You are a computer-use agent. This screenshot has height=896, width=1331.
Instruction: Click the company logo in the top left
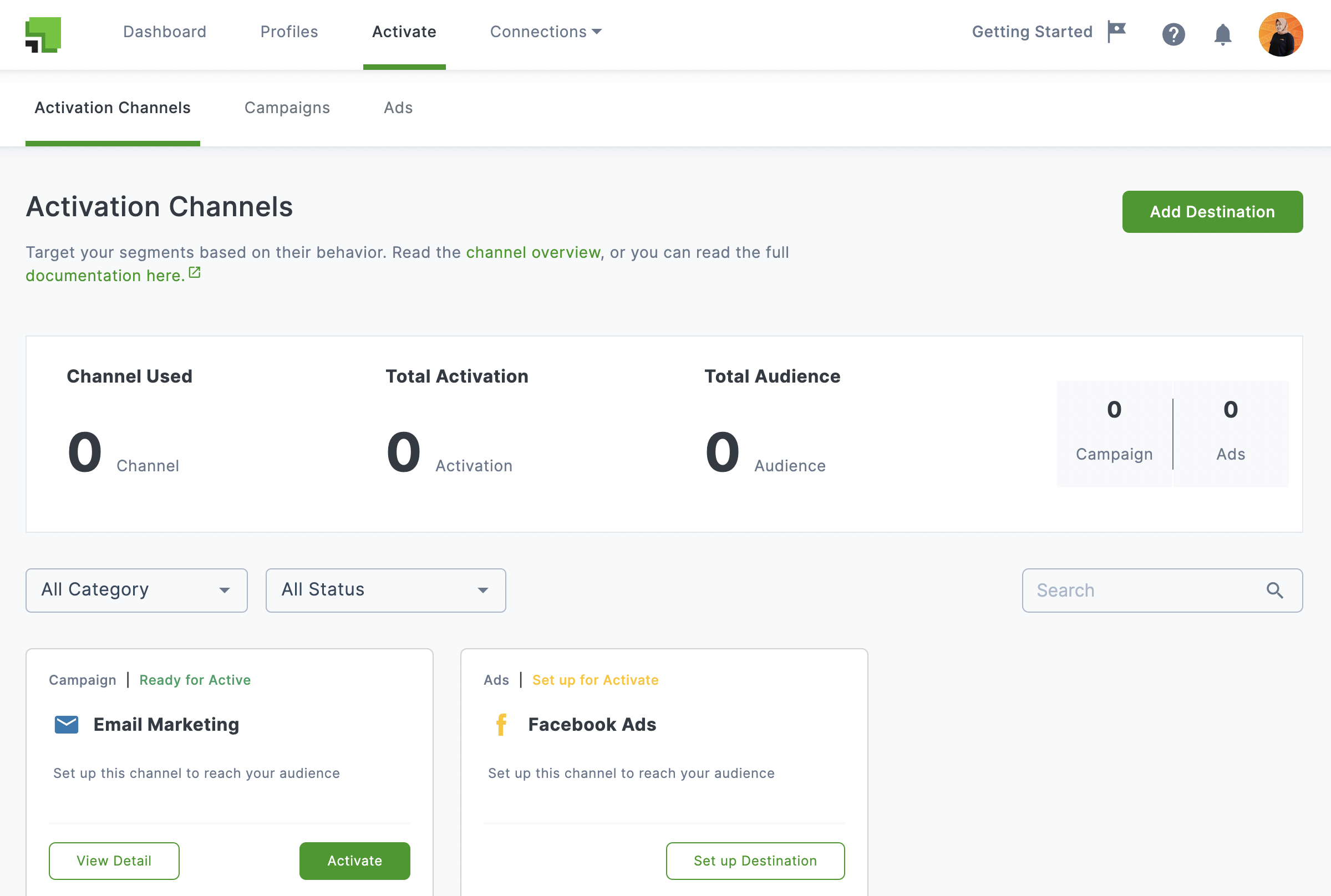[43, 34]
